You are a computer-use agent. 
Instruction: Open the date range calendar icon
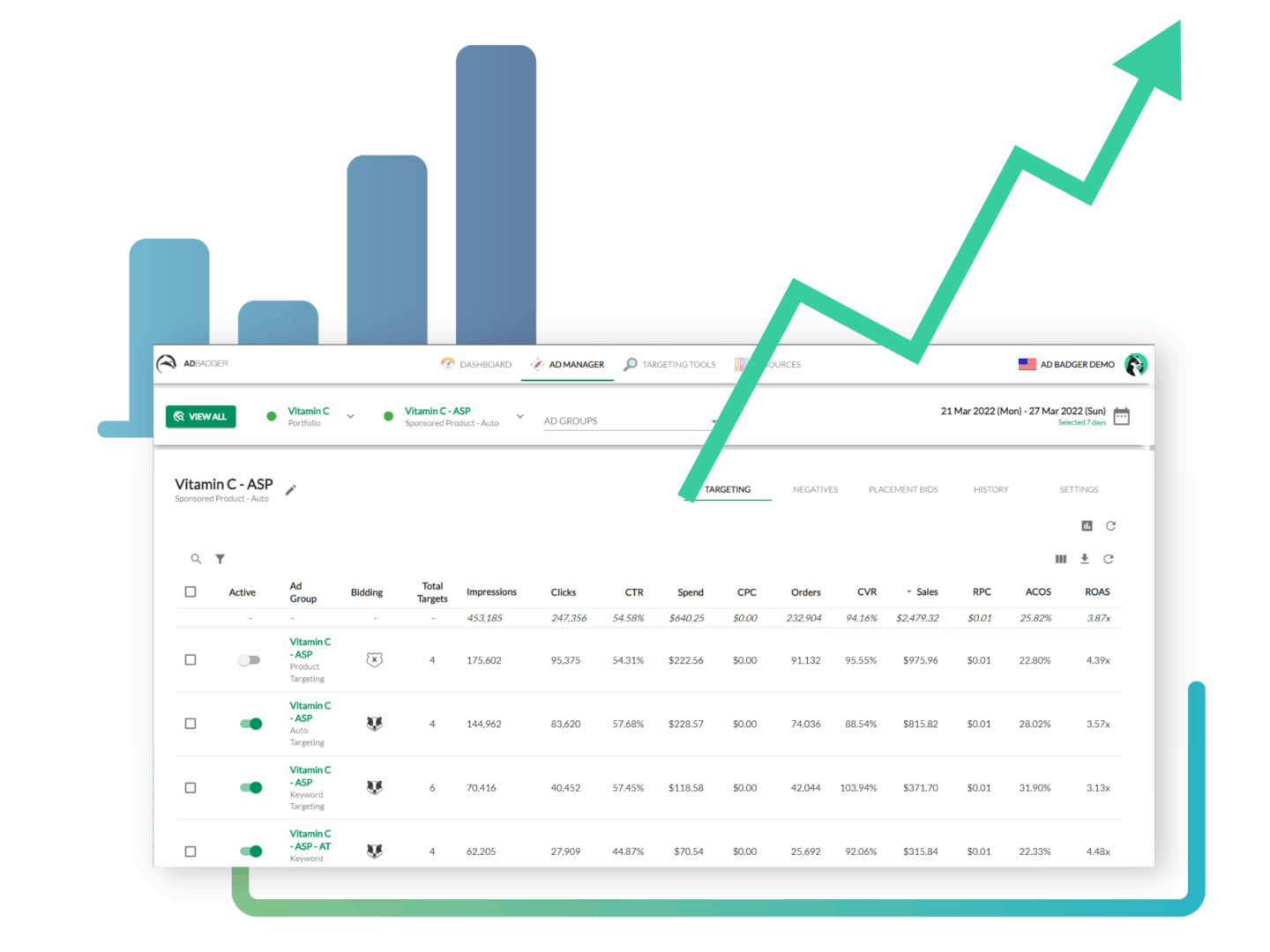(x=1121, y=416)
